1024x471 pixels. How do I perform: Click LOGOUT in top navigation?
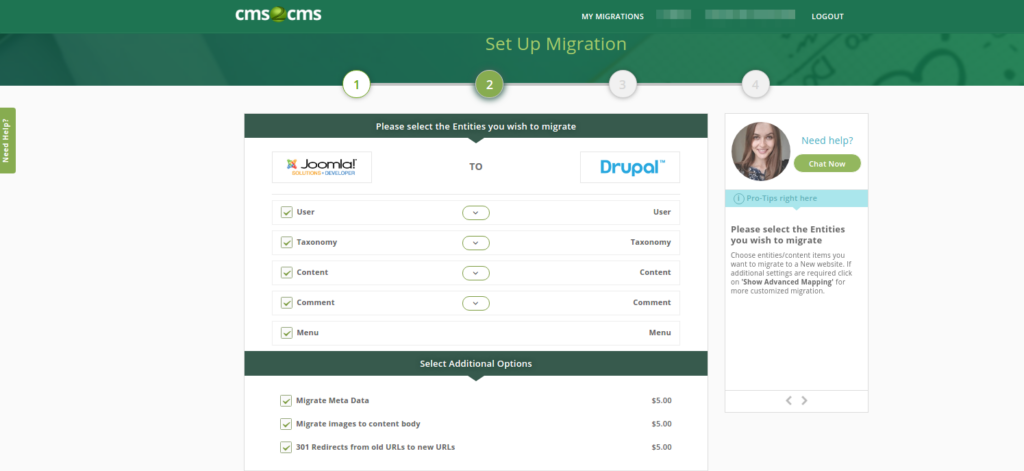coord(827,16)
